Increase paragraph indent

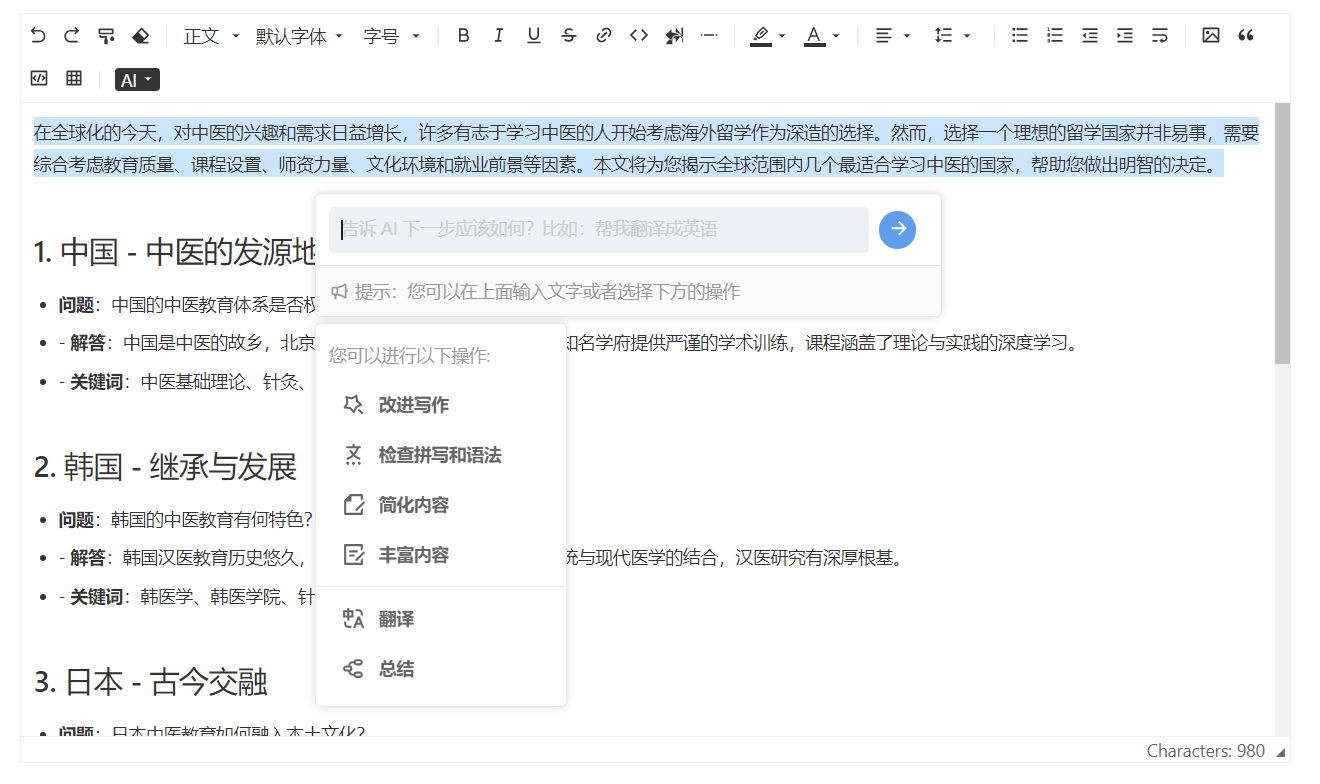[x=1125, y=36]
